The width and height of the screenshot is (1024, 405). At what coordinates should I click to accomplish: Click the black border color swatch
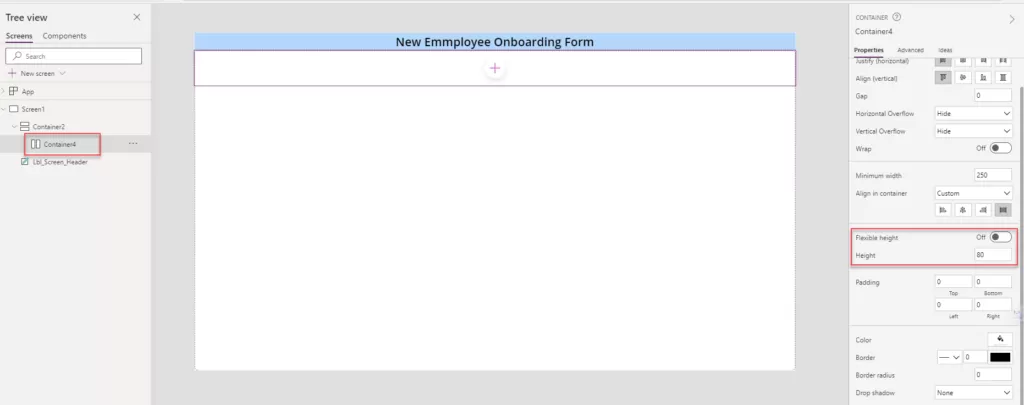click(999, 357)
